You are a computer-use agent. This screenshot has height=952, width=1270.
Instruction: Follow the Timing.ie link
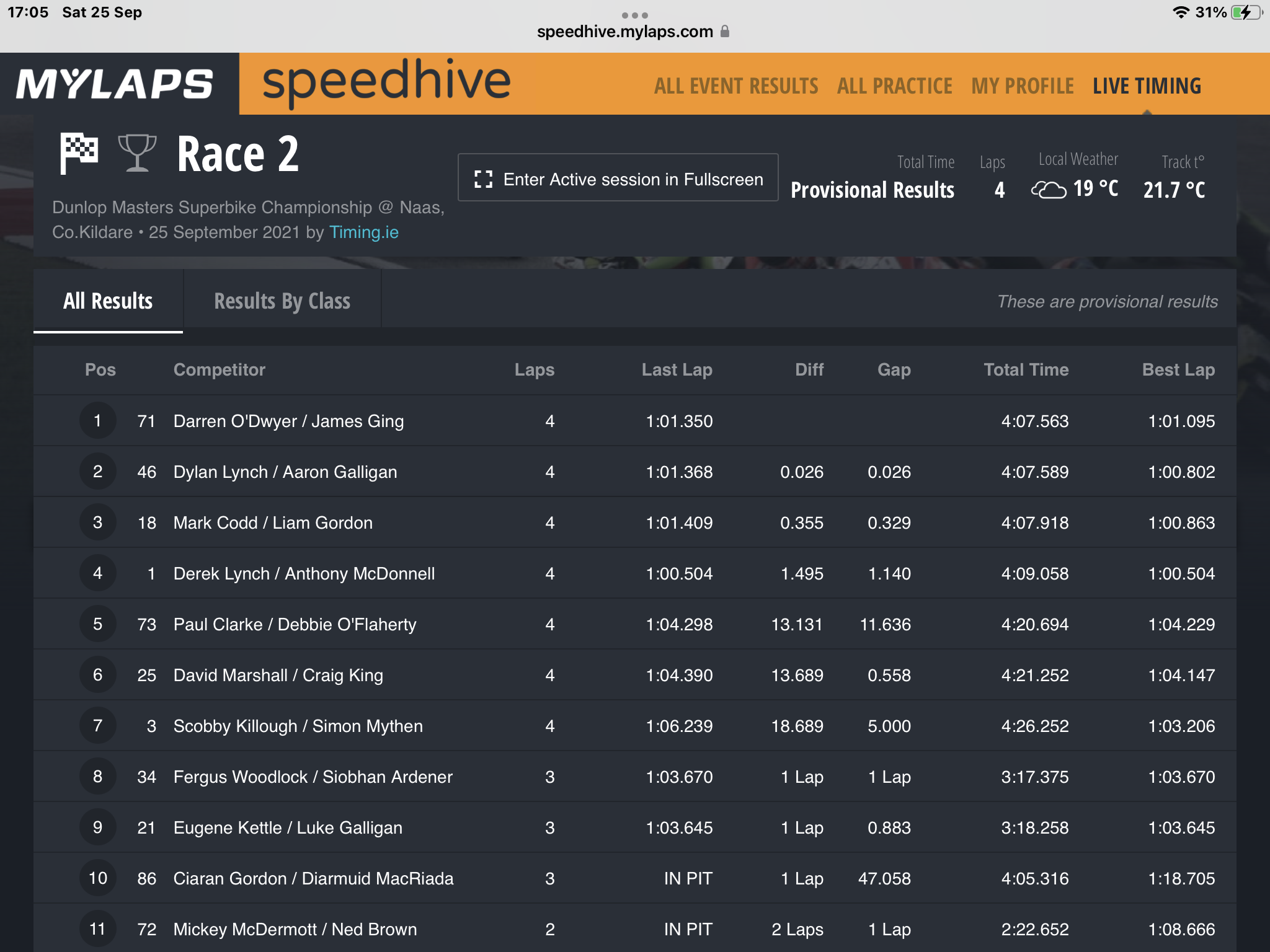click(x=364, y=232)
